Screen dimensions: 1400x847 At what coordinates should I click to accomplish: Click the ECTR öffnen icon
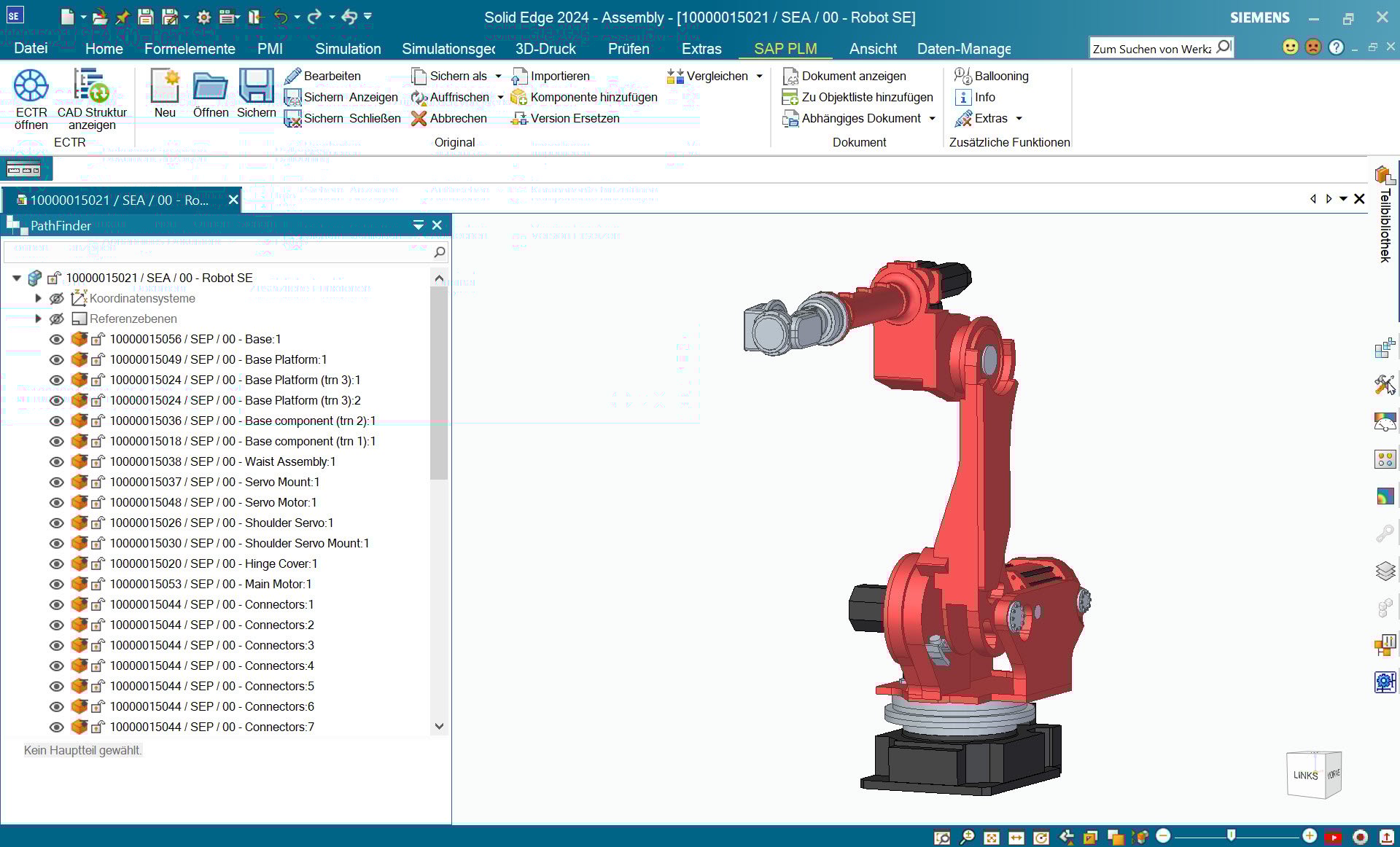pos(31,87)
